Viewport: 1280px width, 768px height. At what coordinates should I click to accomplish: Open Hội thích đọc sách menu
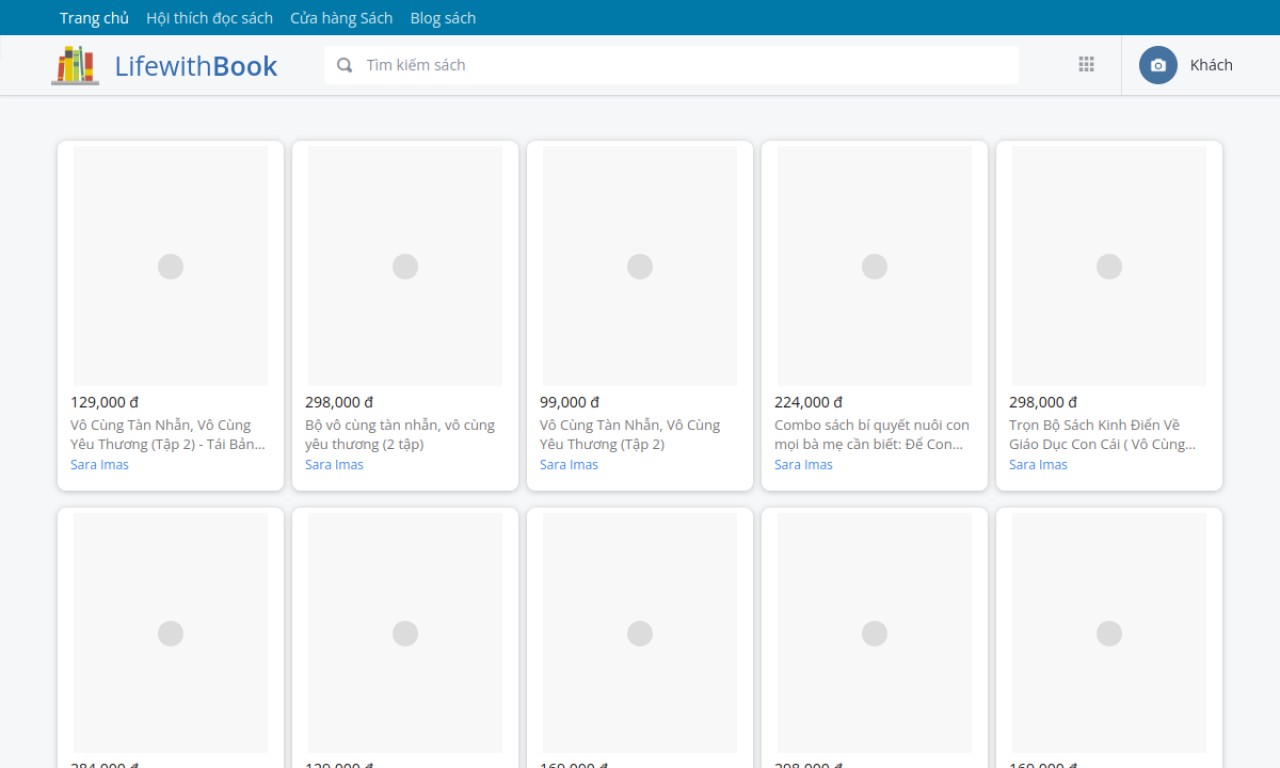coord(209,18)
